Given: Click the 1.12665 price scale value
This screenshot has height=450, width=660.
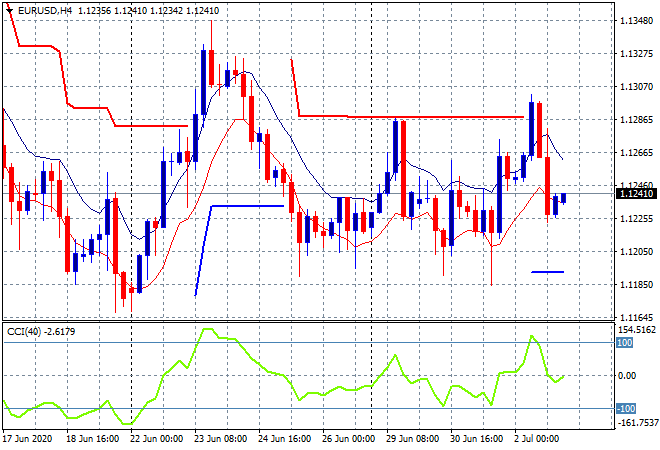Looking at the screenshot, I should click(637, 153).
